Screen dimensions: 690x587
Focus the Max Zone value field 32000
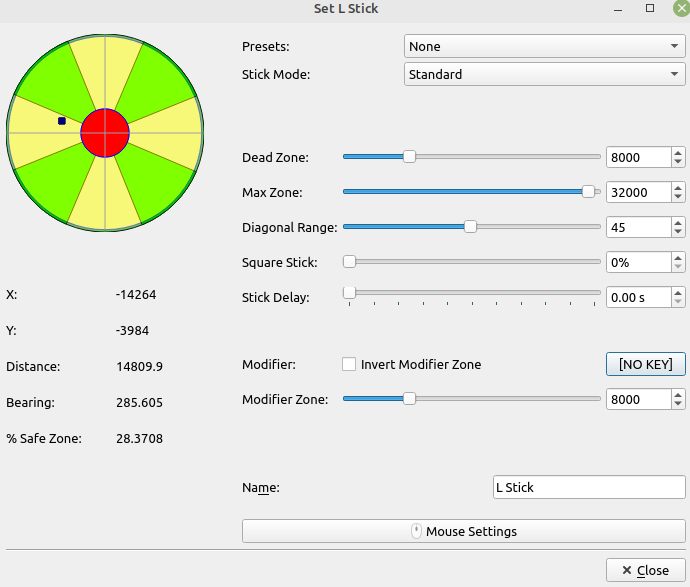click(x=639, y=192)
